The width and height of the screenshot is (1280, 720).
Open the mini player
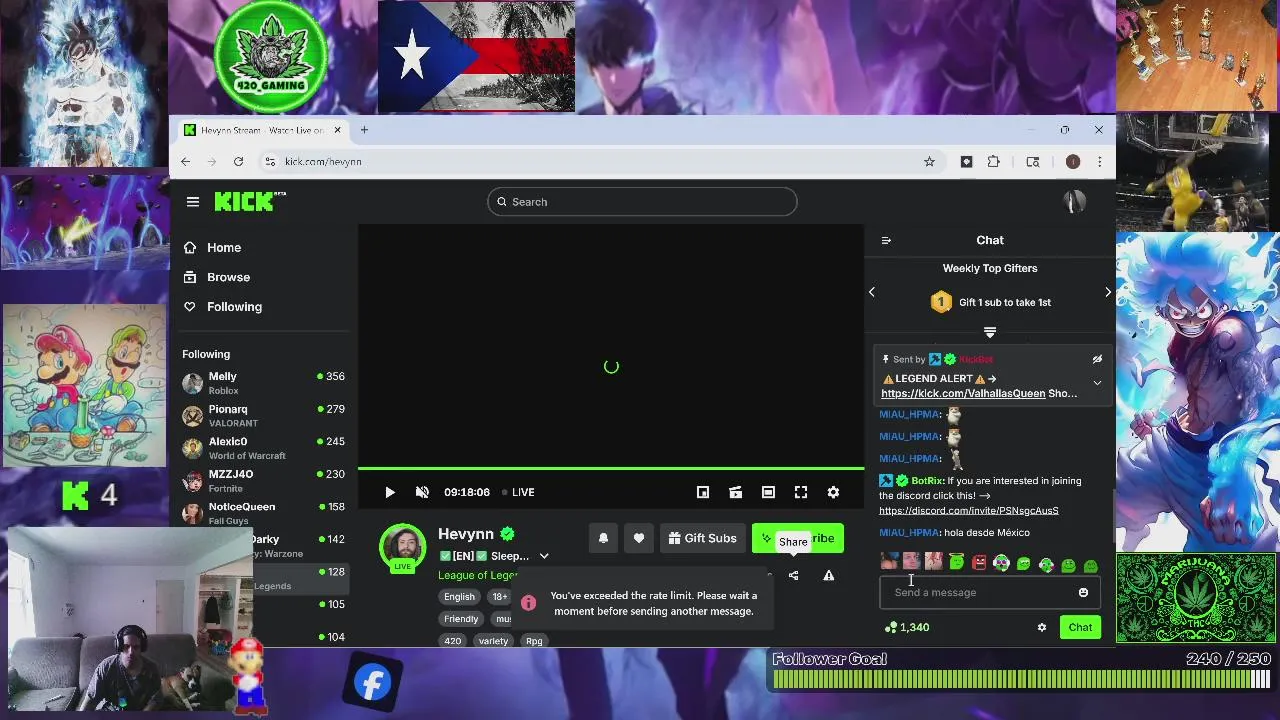click(x=703, y=492)
